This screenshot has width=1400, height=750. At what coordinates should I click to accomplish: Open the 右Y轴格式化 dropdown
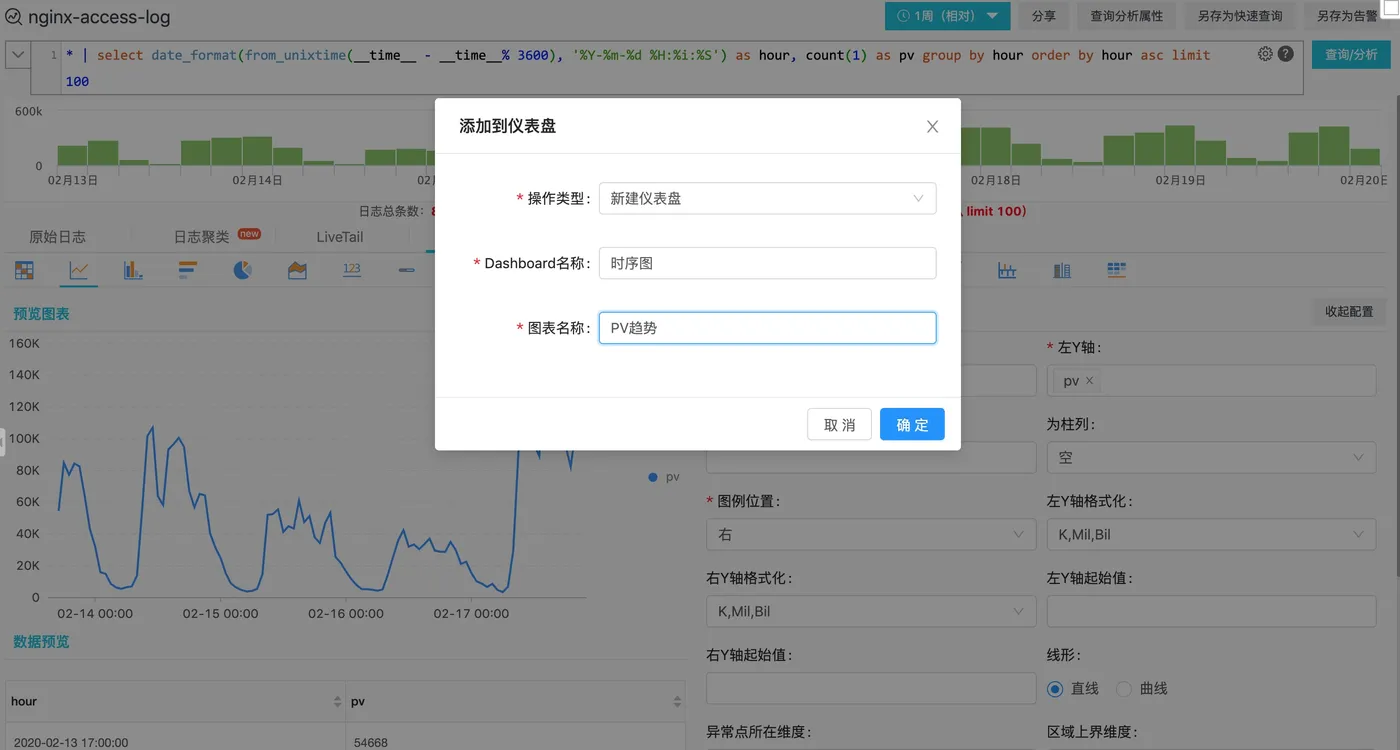pos(871,611)
